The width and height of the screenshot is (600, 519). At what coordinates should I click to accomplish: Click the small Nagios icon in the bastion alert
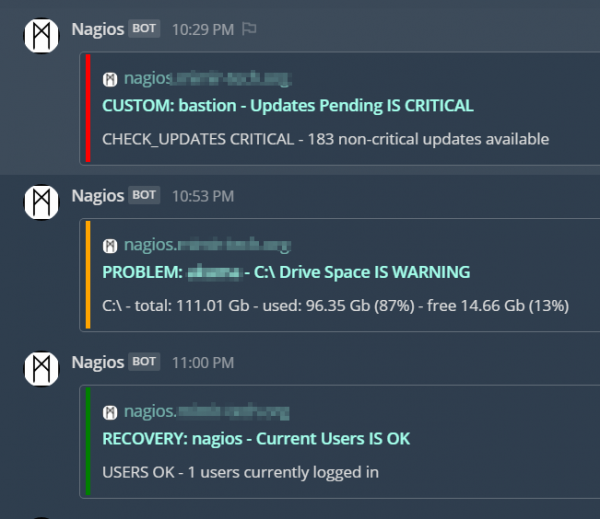point(111,78)
